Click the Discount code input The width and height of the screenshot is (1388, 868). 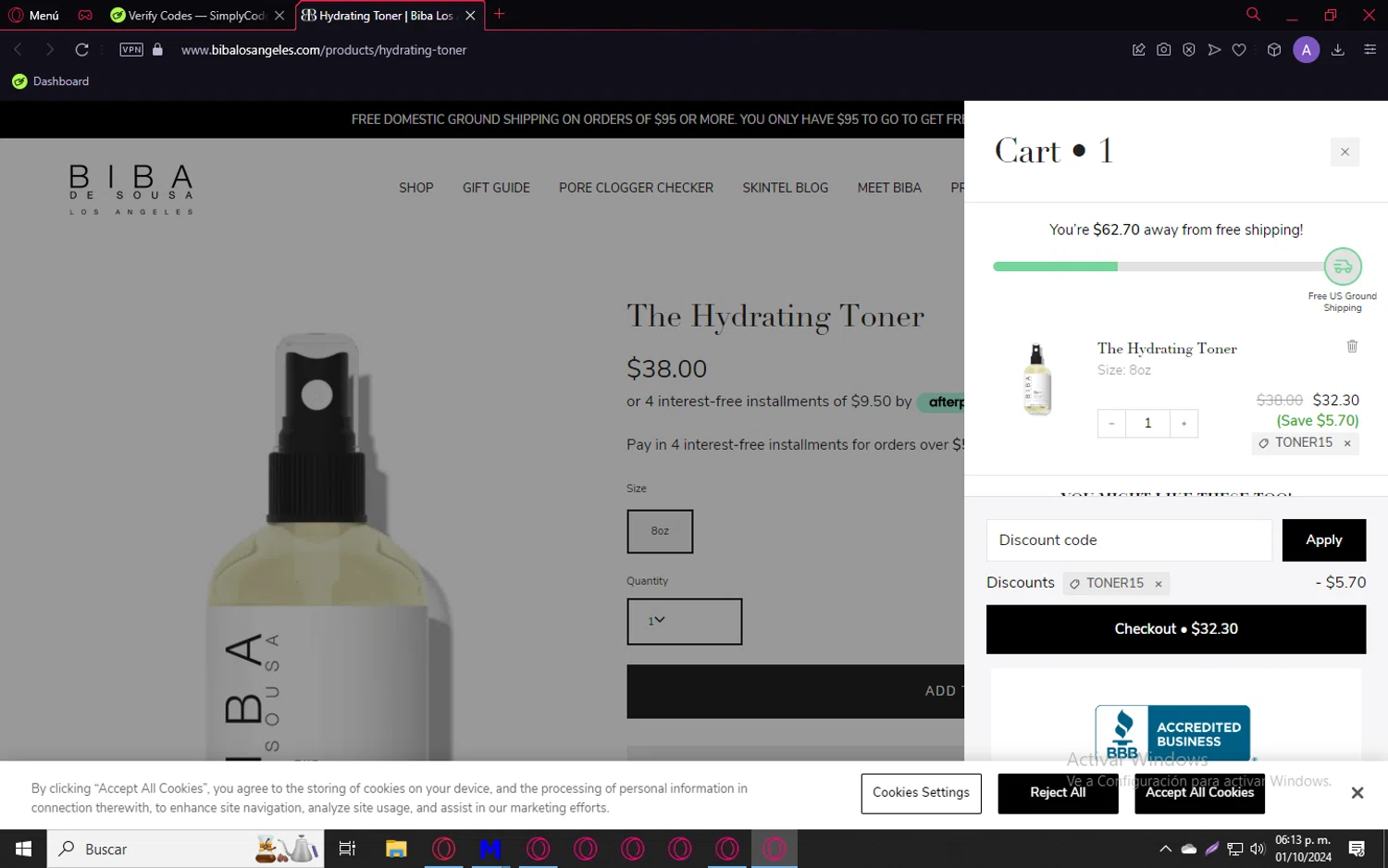1129,540
